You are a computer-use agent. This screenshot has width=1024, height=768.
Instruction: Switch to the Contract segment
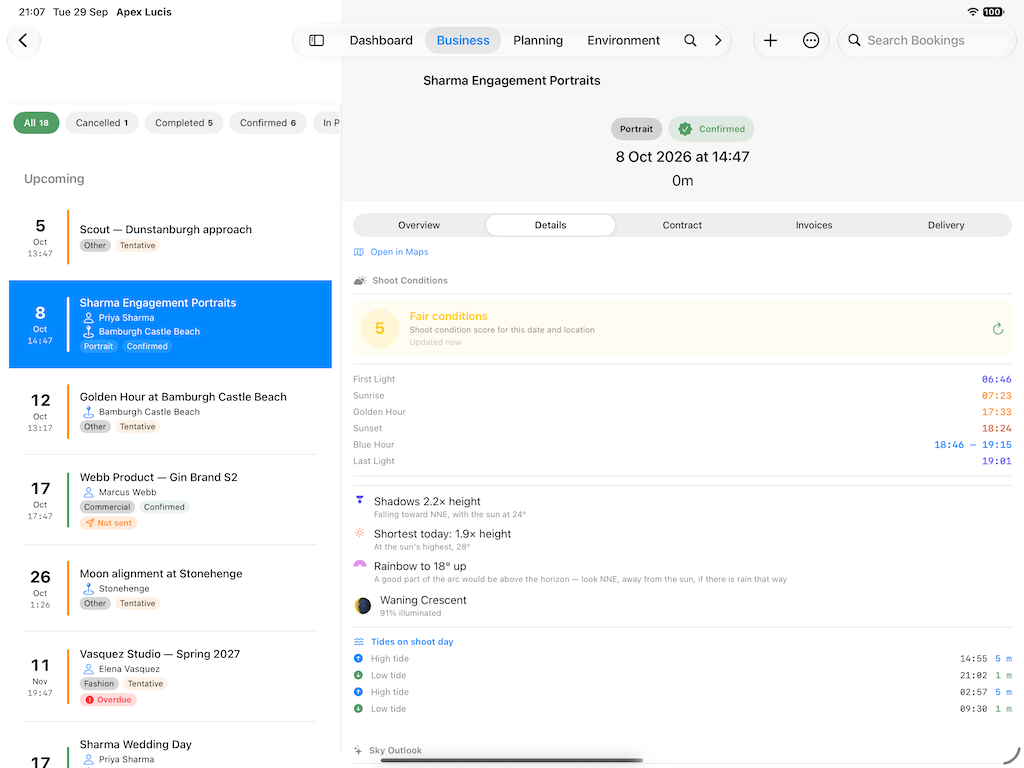click(x=682, y=225)
